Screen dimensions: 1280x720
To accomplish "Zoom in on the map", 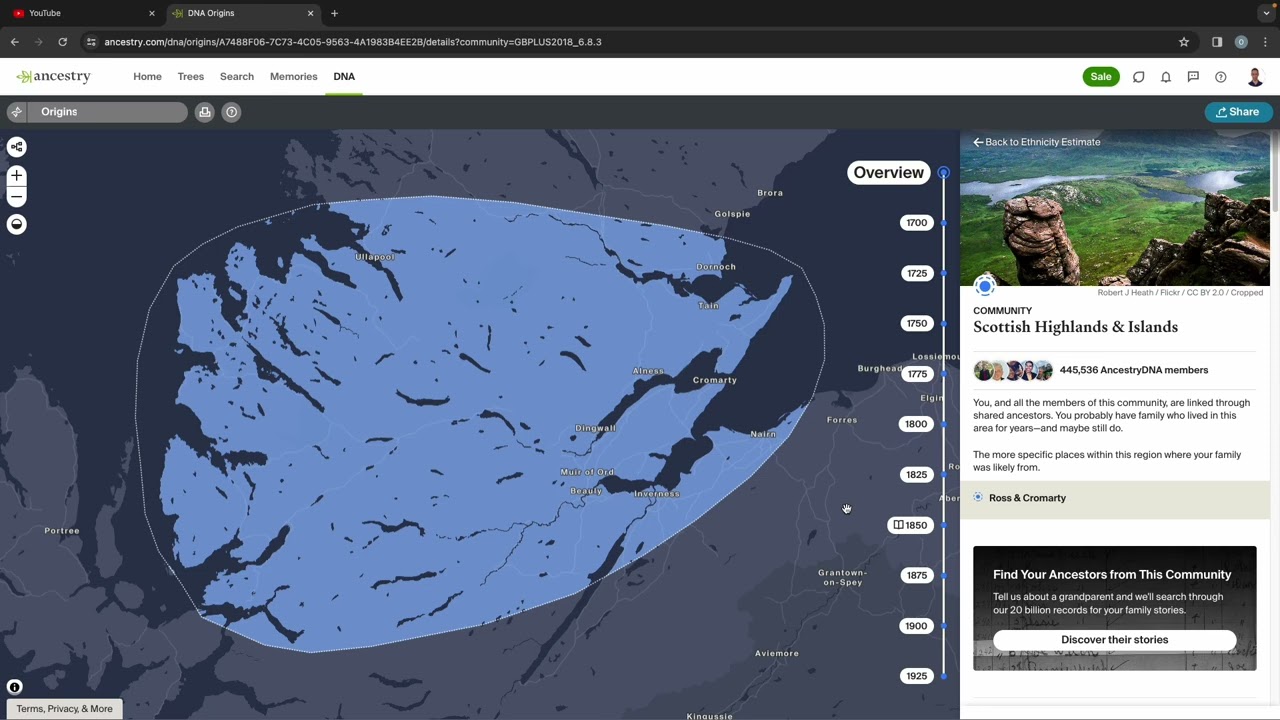I will click(x=16, y=176).
